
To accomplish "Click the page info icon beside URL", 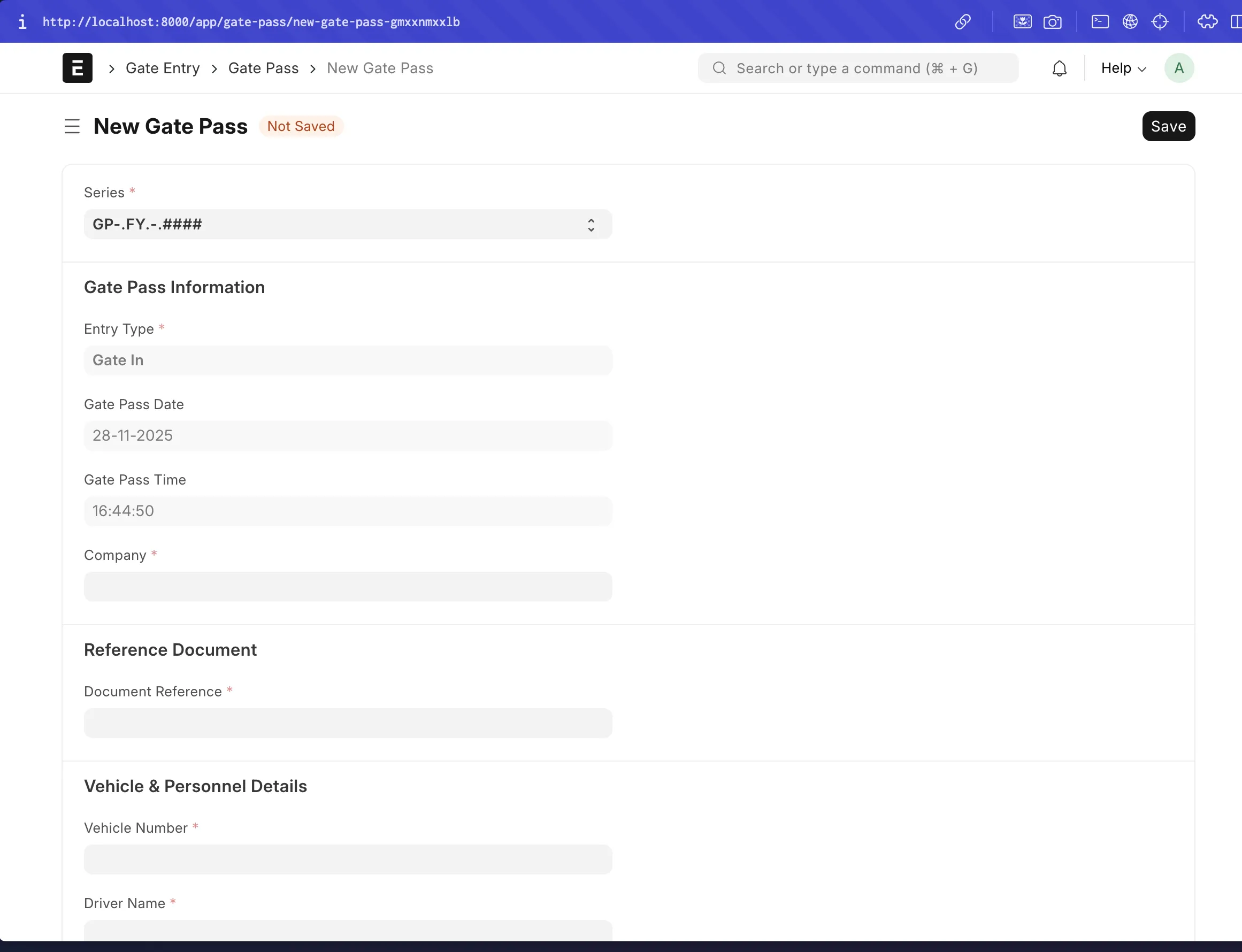I will pyautogui.click(x=22, y=21).
